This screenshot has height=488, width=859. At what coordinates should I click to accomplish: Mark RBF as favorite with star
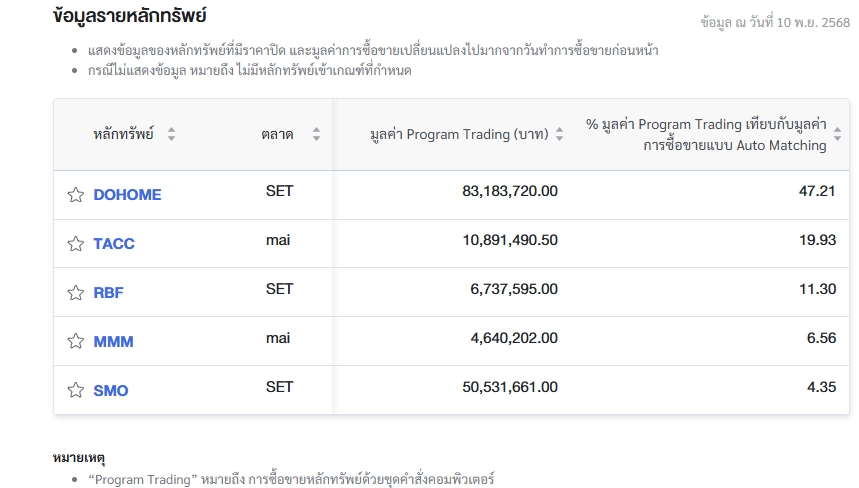click(75, 293)
